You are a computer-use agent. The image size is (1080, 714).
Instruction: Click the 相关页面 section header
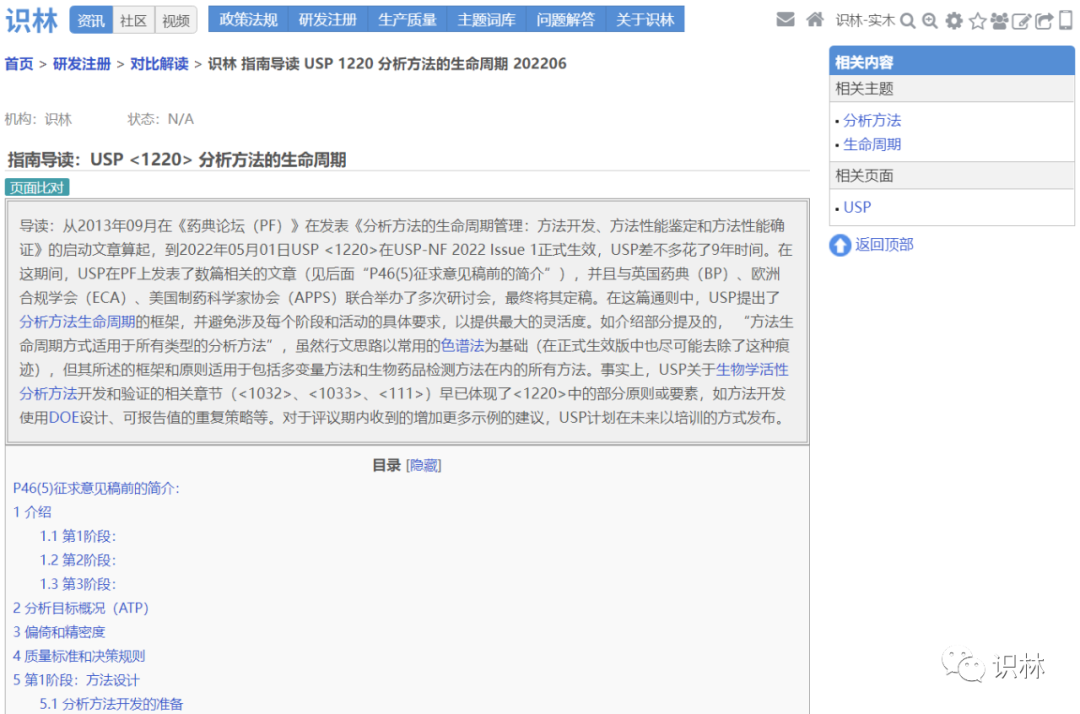click(x=952, y=176)
